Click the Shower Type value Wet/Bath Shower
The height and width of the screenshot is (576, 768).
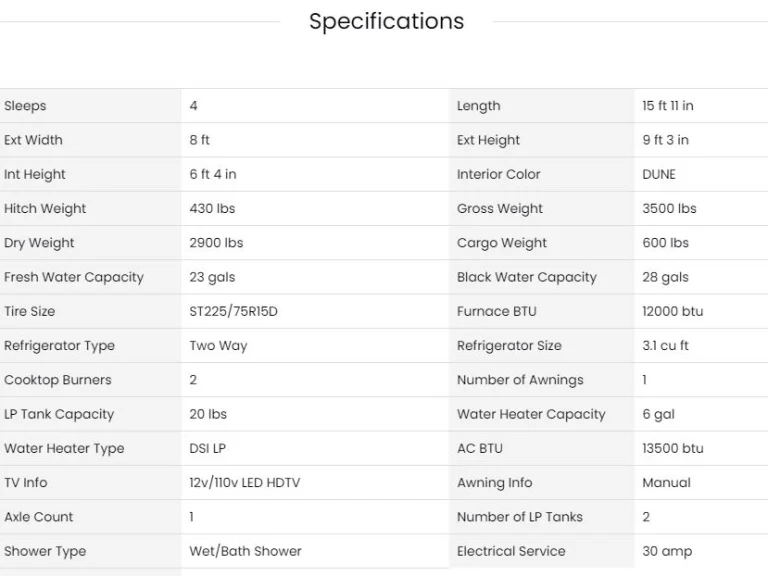[x=245, y=551]
